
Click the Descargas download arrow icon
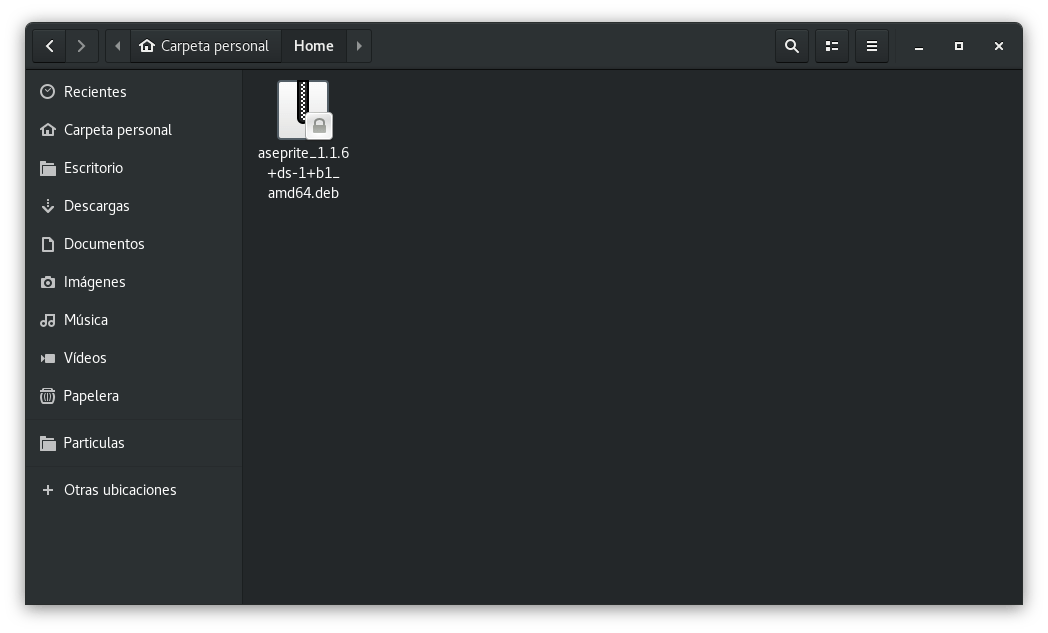click(x=47, y=206)
